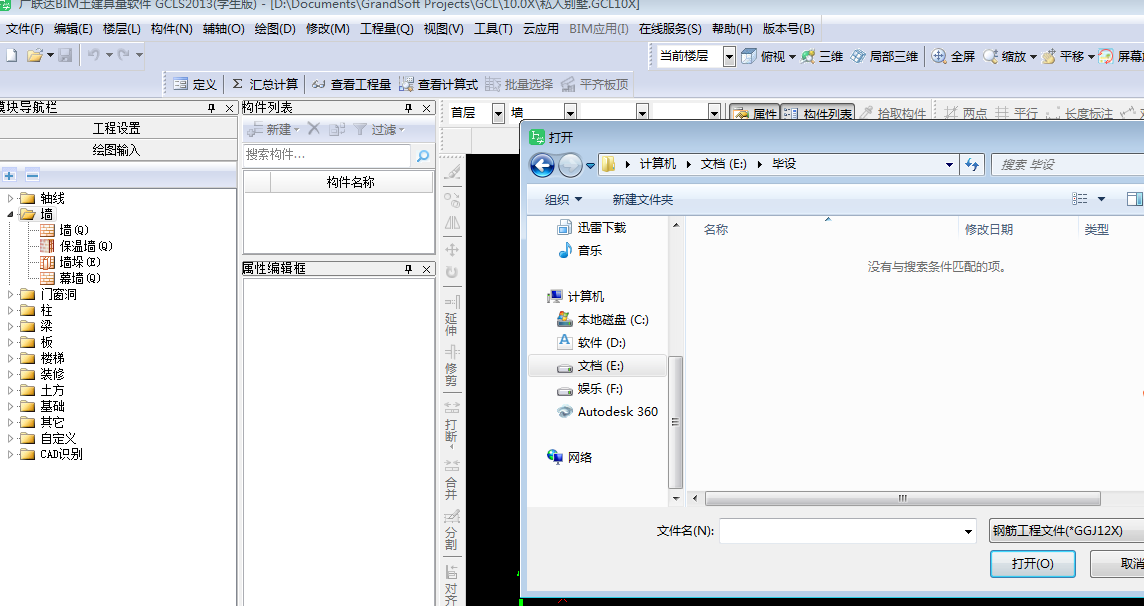Open the 组织 organize dropdown menu
1144x606 pixels.
pyautogui.click(x=563, y=200)
